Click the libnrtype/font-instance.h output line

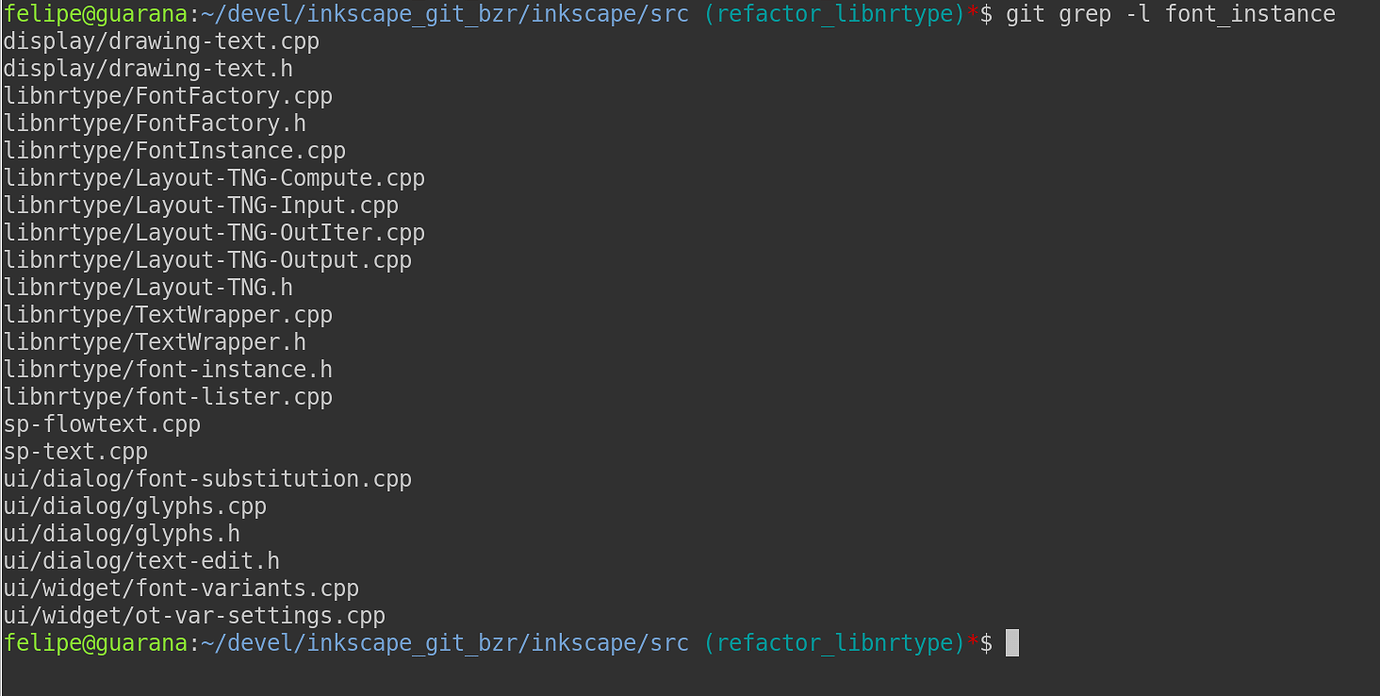point(168,370)
